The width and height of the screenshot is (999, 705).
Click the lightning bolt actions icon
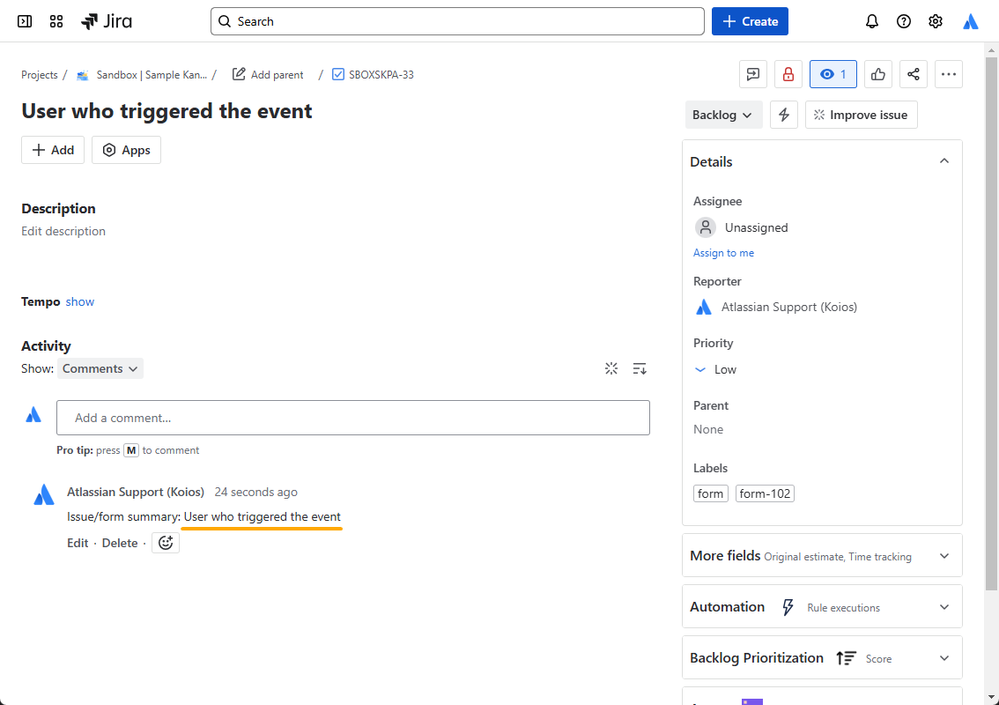(784, 115)
